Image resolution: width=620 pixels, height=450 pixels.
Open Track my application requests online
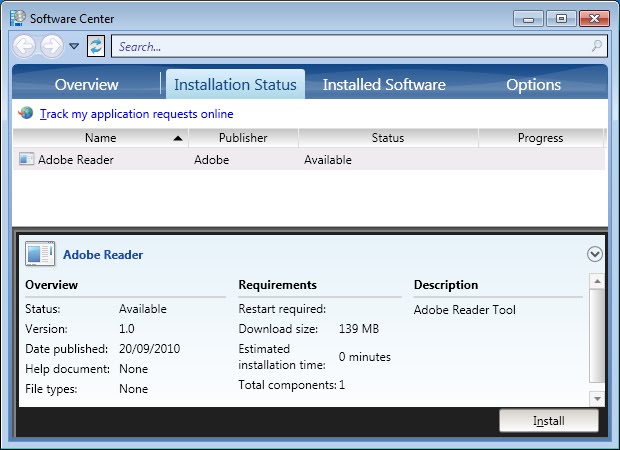pos(136,114)
